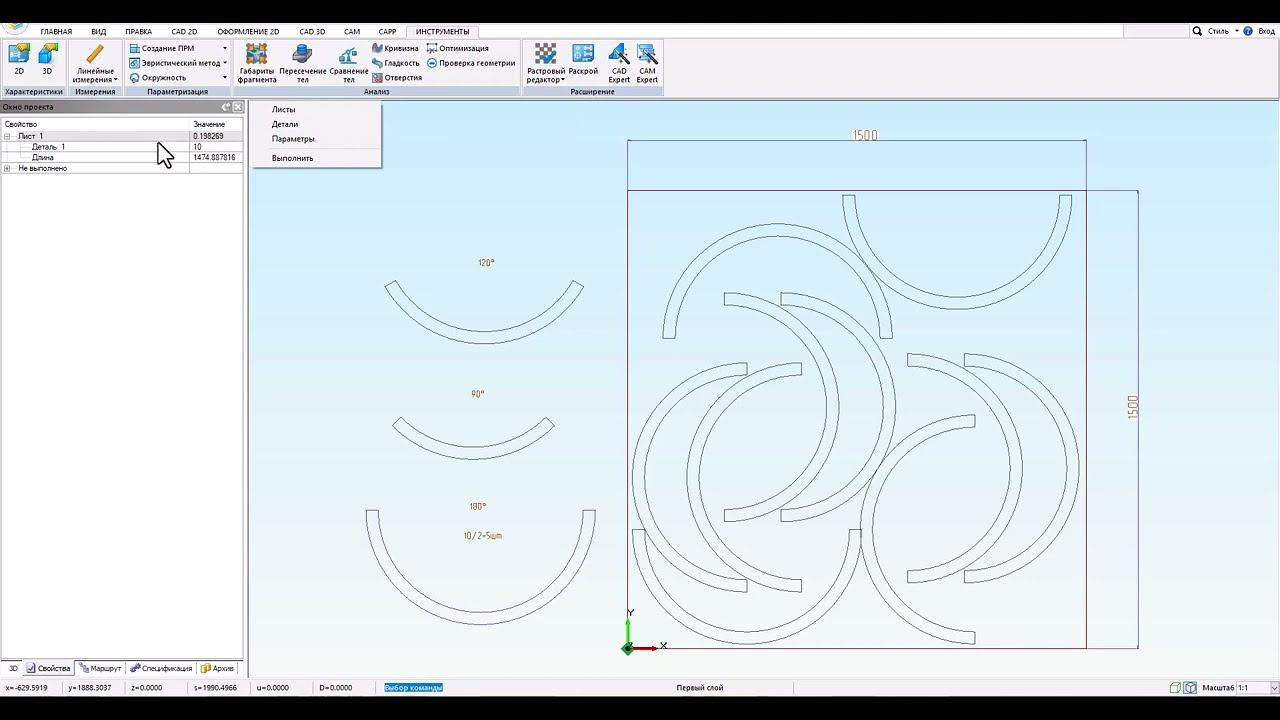Open the 3D bottom panel tab
The height and width of the screenshot is (720, 1280).
[13, 668]
